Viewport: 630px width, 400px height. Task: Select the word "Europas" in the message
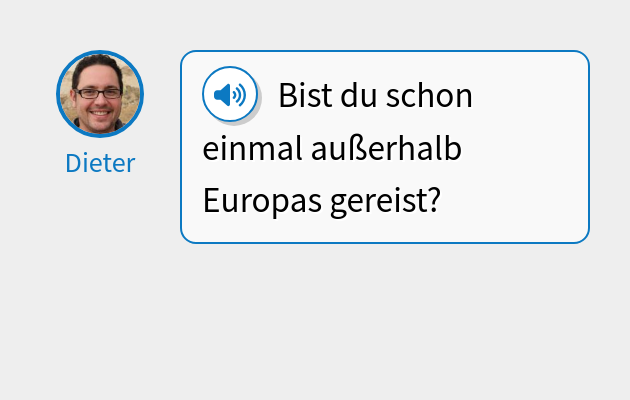tap(259, 201)
